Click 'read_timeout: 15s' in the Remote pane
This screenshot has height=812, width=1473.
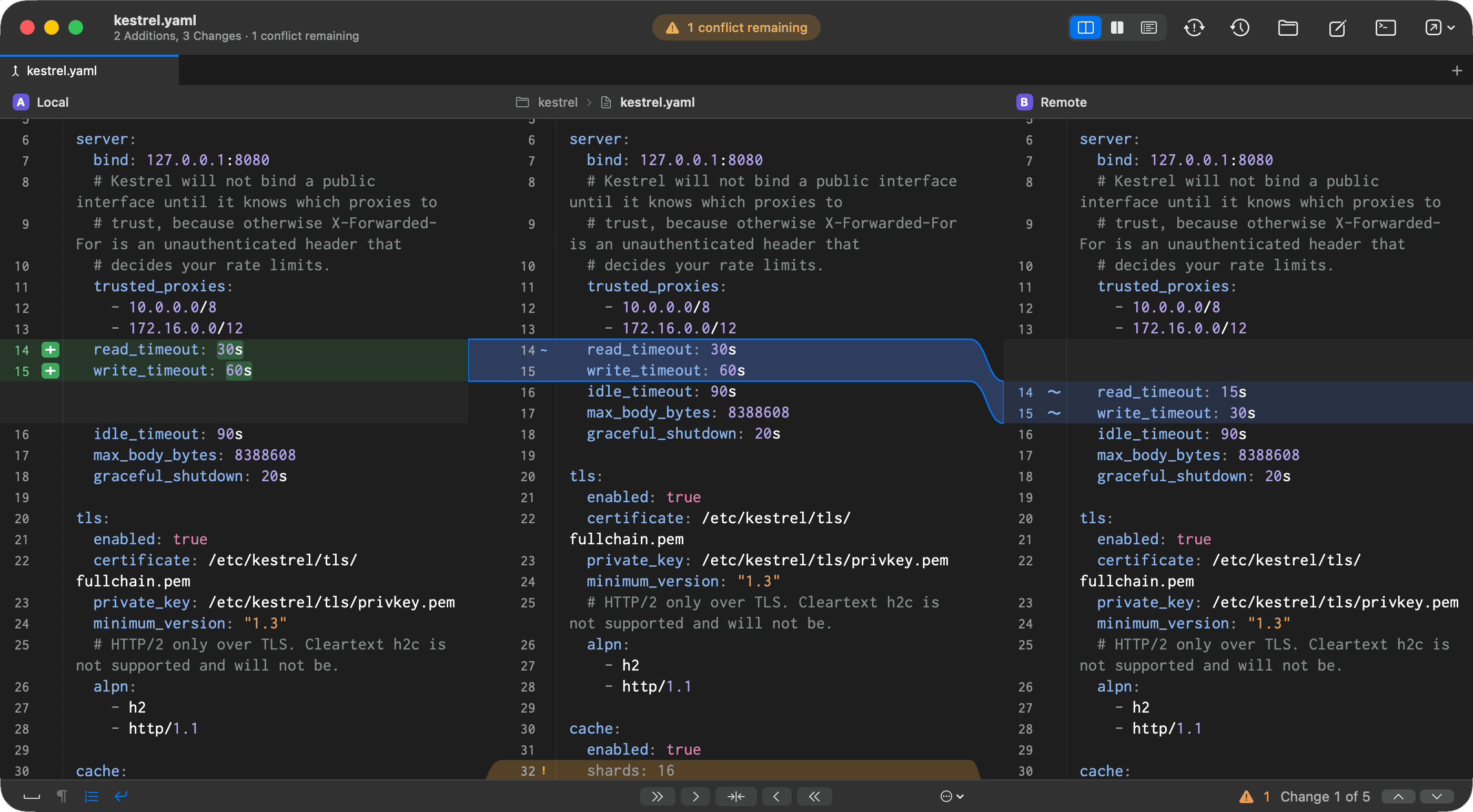point(1172,392)
